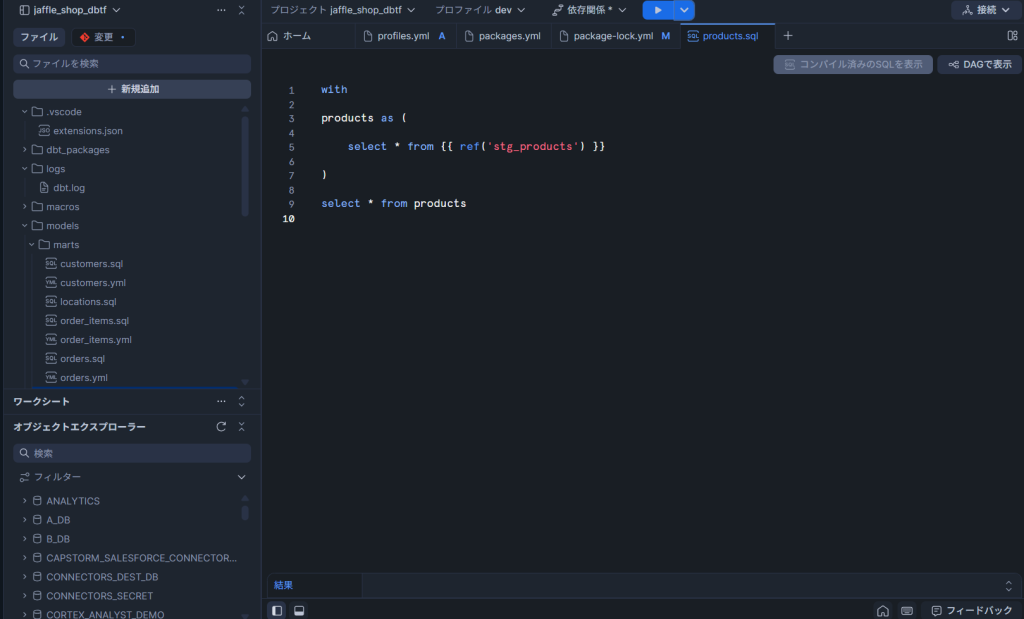Click the split editor layout icon
Viewport: 1024px width, 619px height.
point(1012,36)
